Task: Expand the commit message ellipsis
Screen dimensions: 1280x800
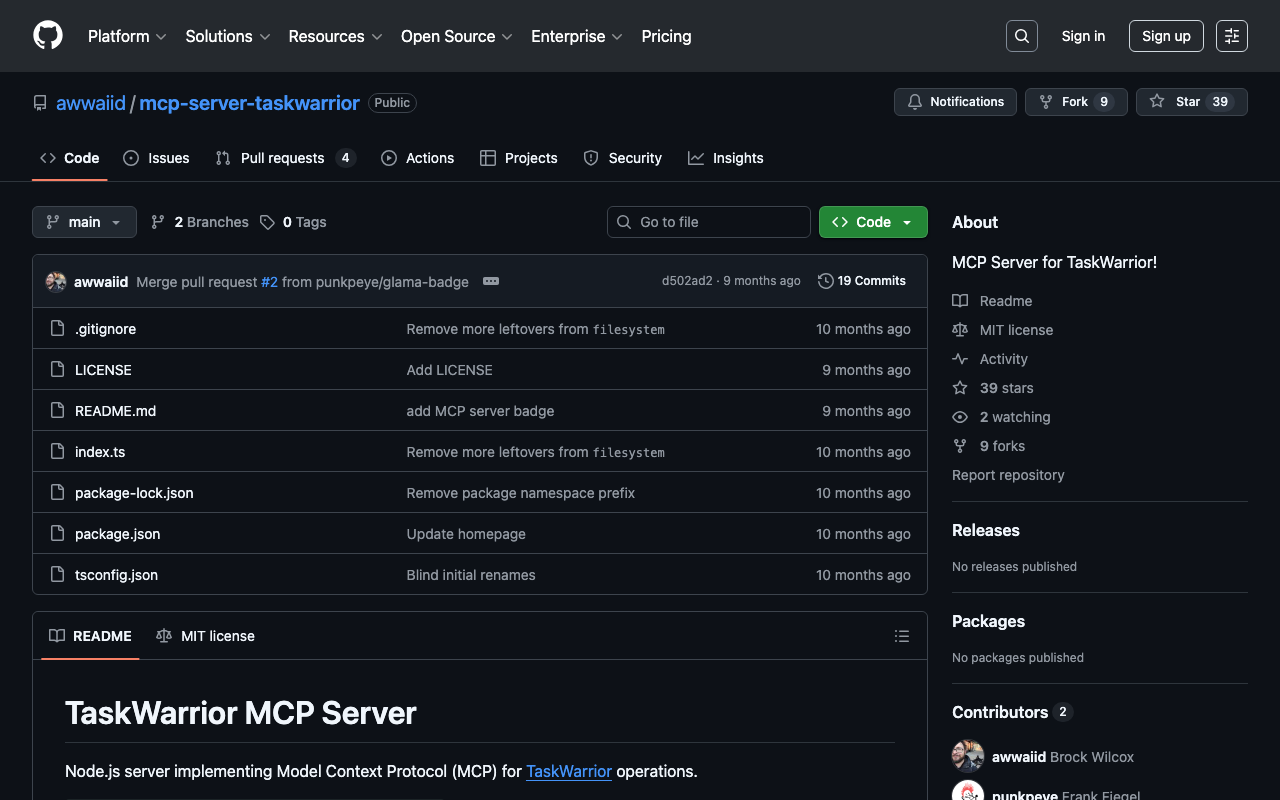Action: click(x=491, y=281)
